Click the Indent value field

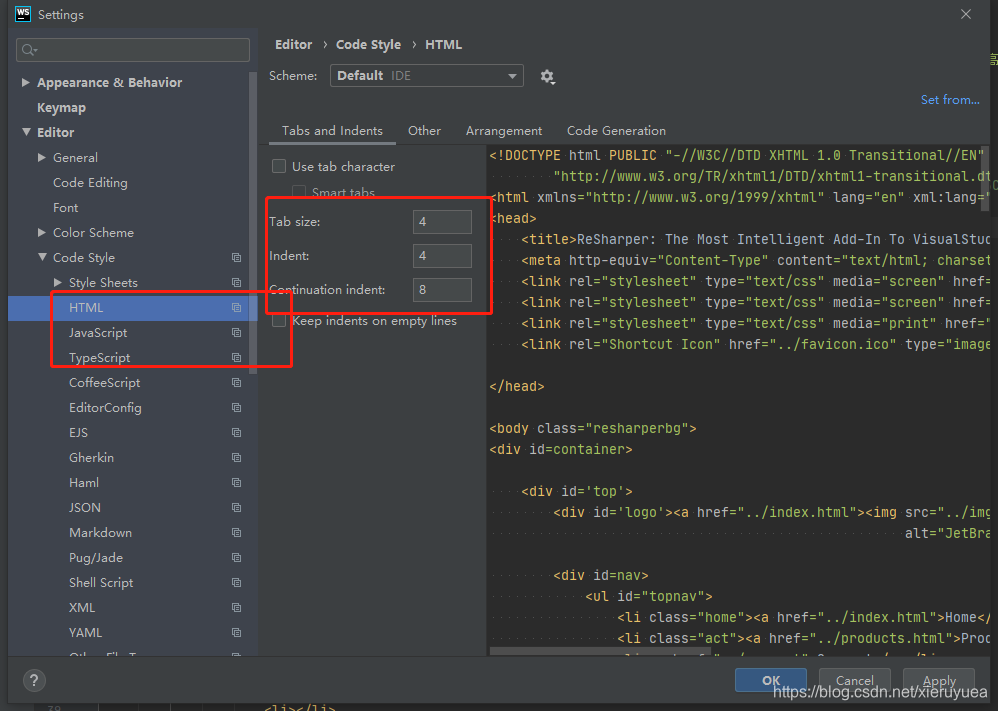(x=442, y=256)
